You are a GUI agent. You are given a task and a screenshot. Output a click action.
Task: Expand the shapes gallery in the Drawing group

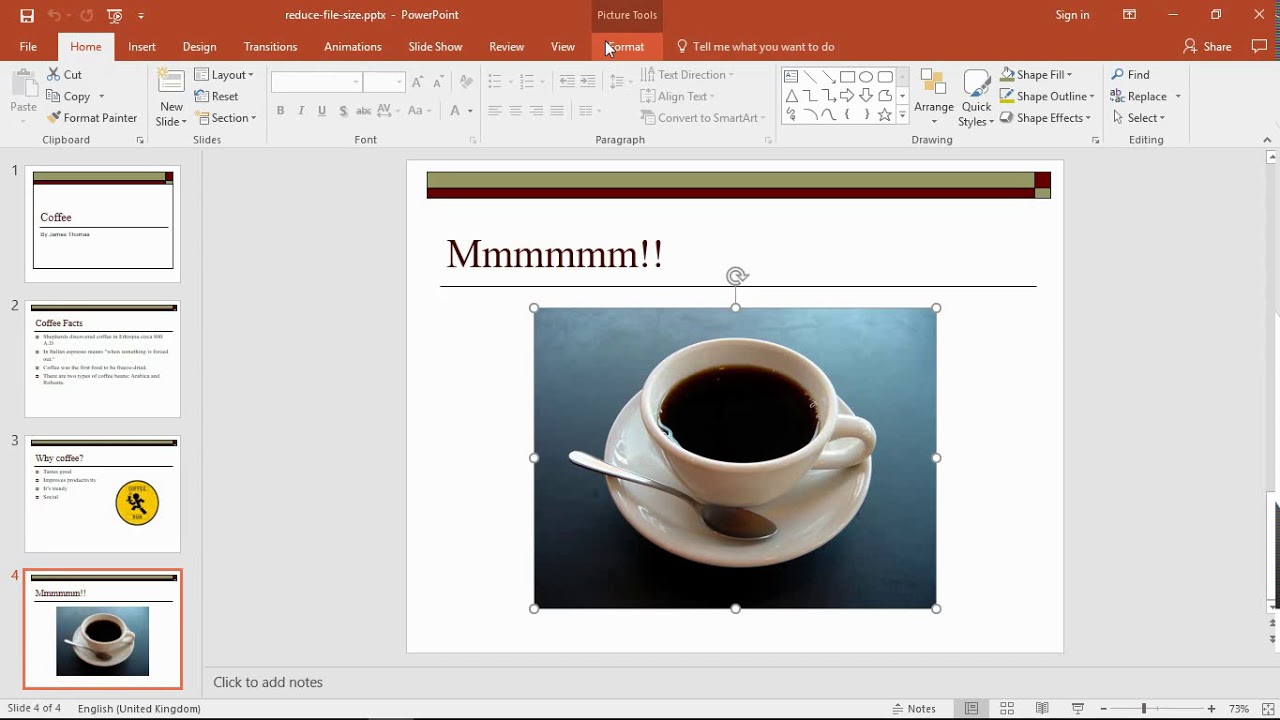902,114
